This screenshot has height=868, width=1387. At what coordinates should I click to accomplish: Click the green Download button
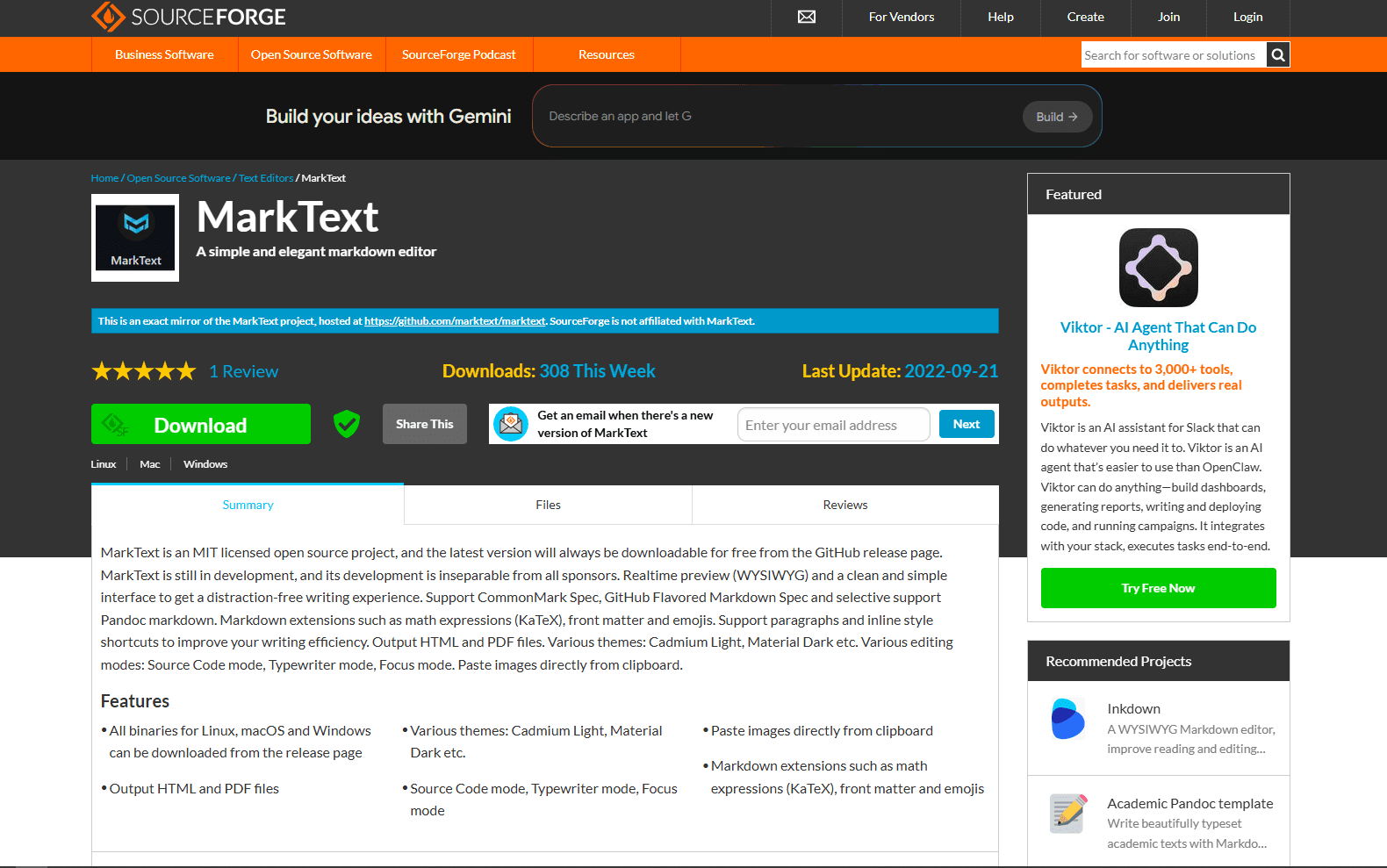(201, 424)
